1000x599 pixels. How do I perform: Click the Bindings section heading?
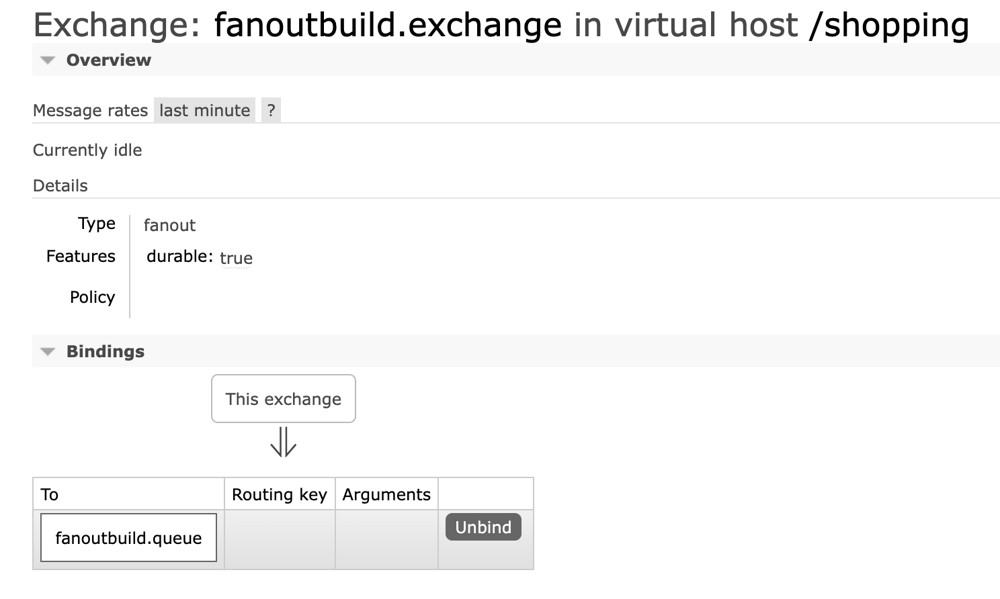coord(105,352)
